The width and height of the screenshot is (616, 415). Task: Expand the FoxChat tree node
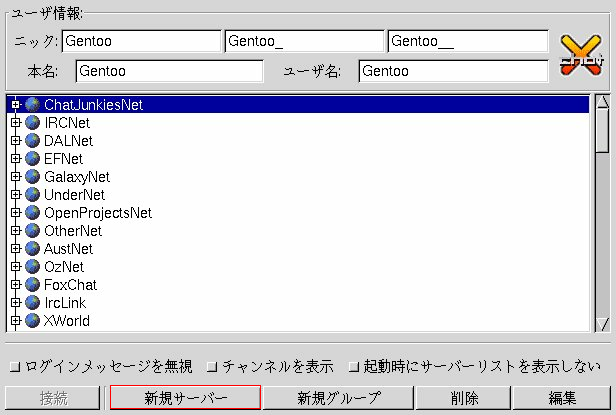click(x=15, y=285)
